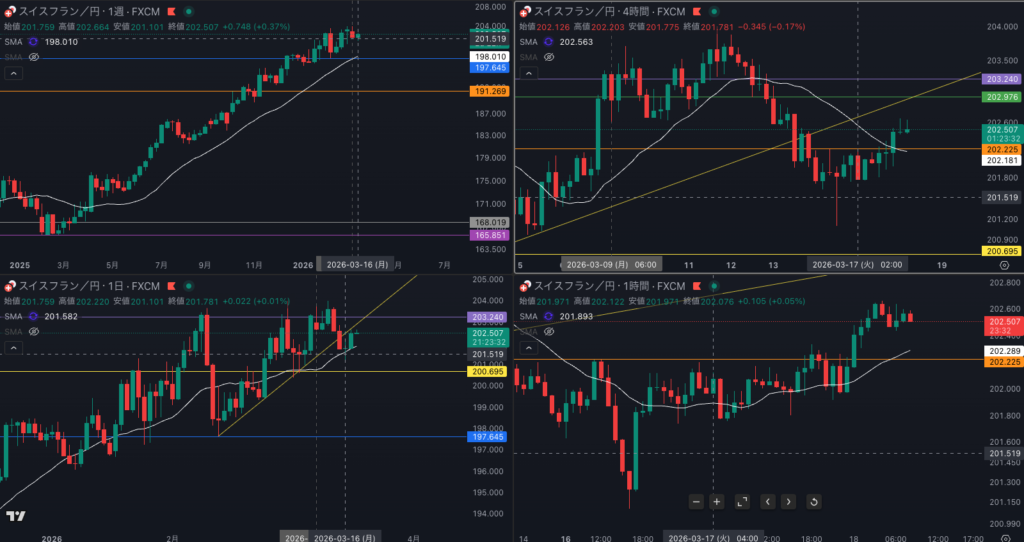Click the yellow 200.695 price label on daily chart
Image resolution: width=1024 pixels, height=542 pixels.
point(488,371)
